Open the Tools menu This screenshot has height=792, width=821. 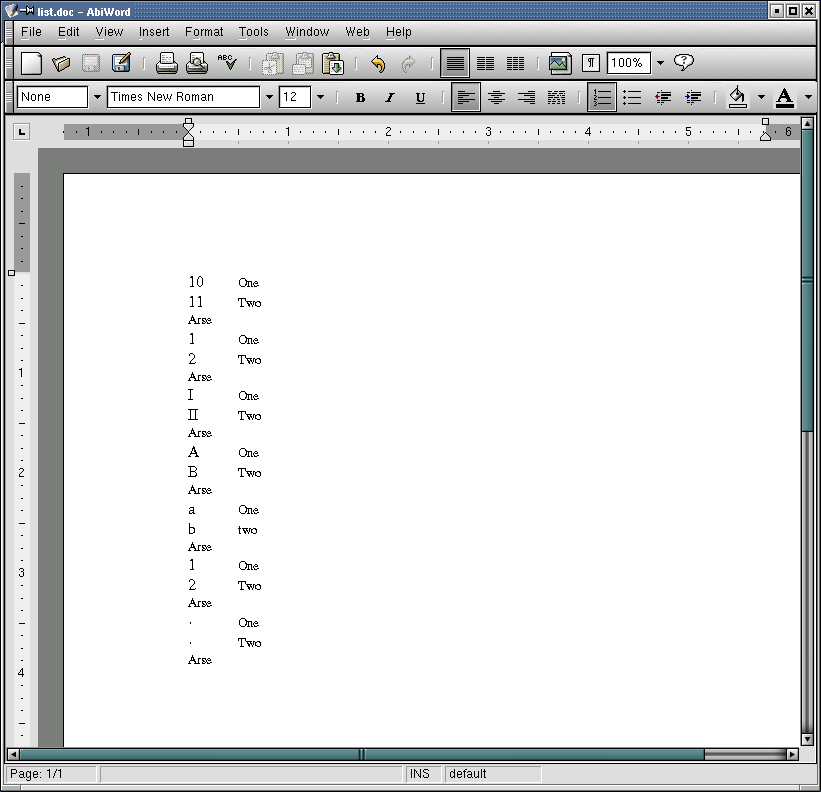(253, 32)
